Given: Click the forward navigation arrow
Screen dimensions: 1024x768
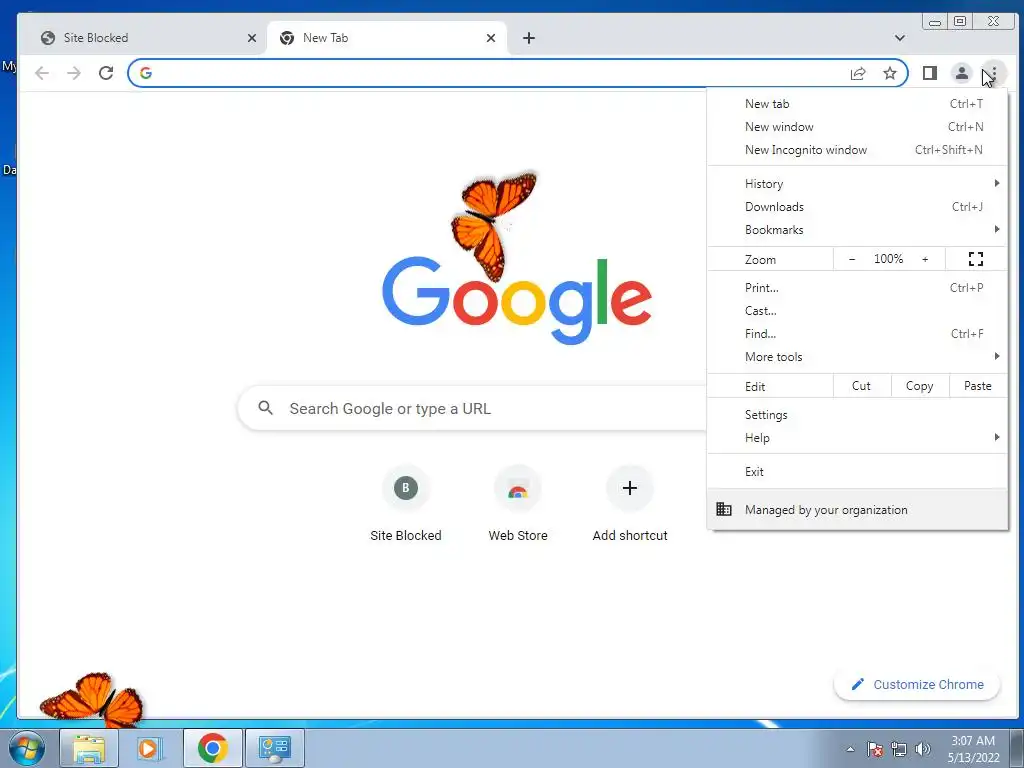Looking at the screenshot, I should tap(74, 73).
